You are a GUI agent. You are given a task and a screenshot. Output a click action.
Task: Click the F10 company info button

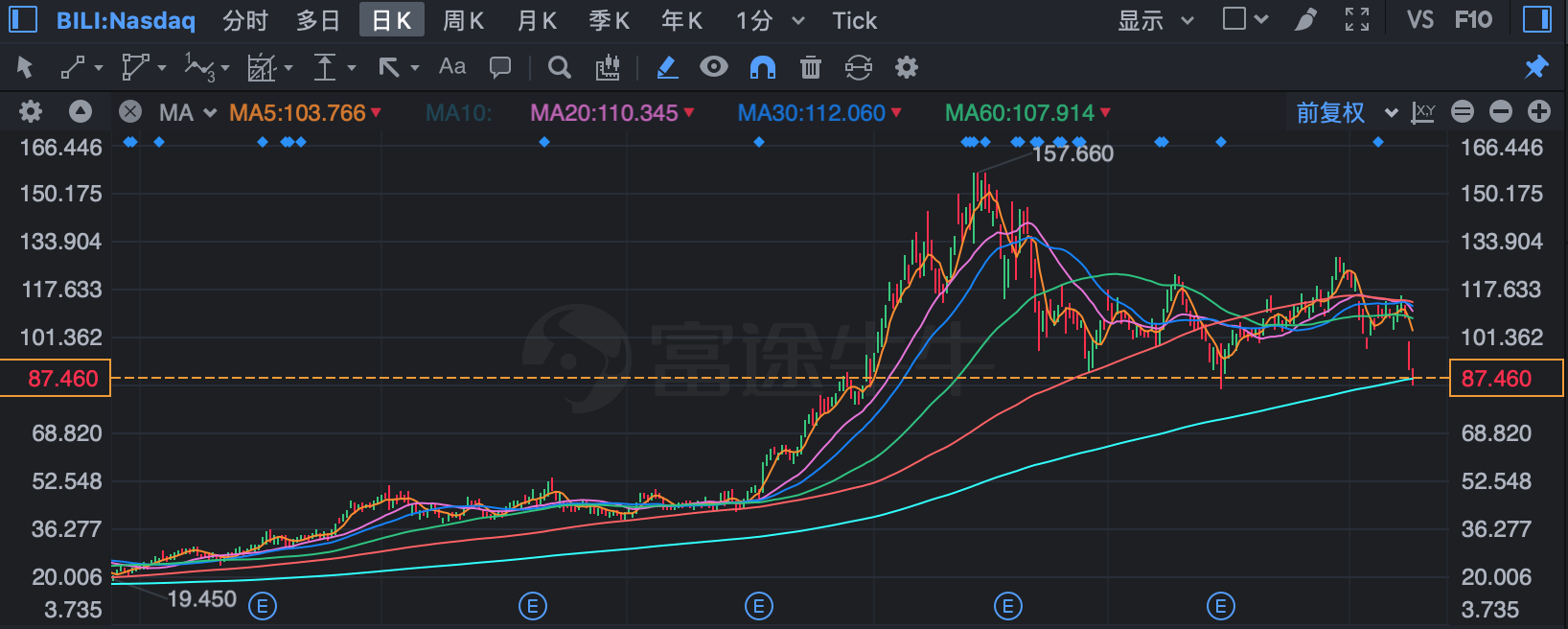click(1473, 19)
